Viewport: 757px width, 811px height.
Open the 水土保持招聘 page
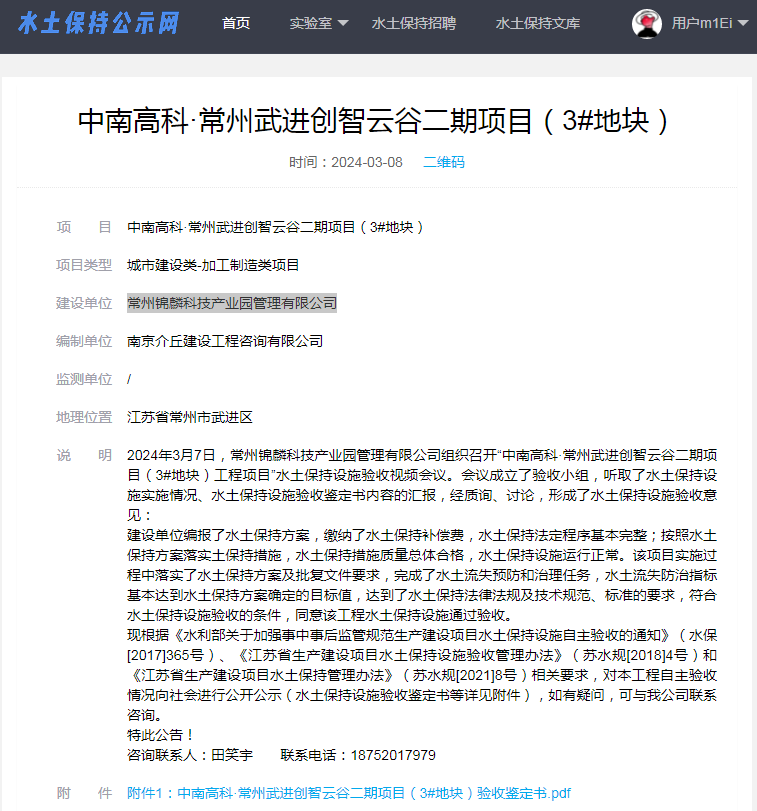click(414, 23)
